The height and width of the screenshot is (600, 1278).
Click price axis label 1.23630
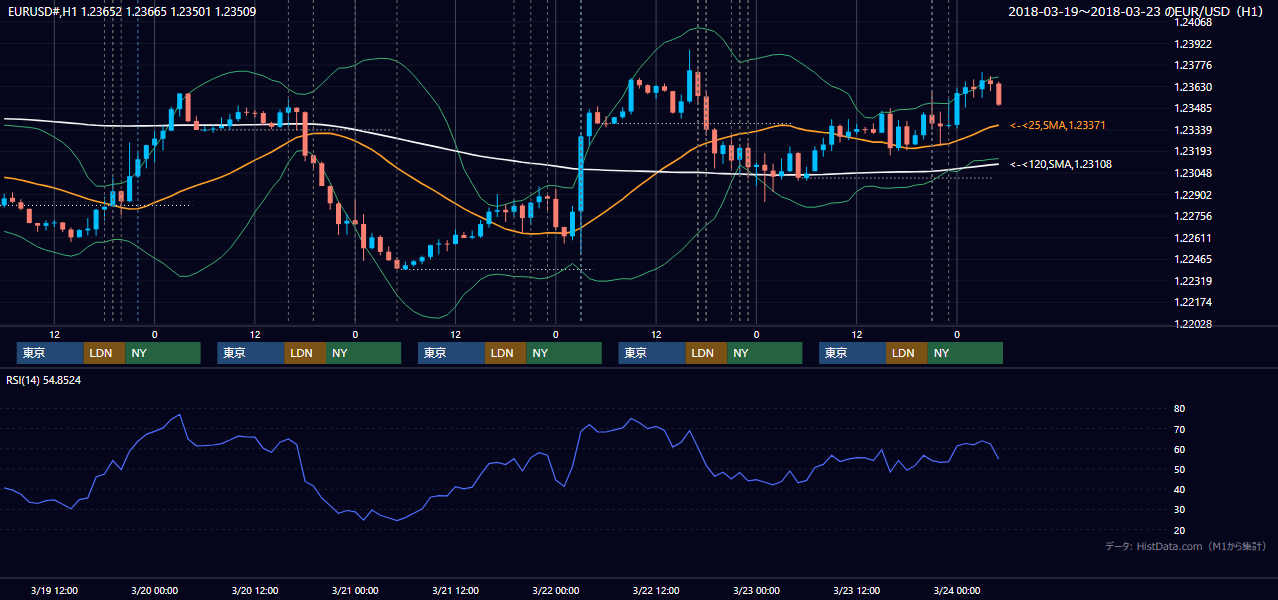[1194, 87]
